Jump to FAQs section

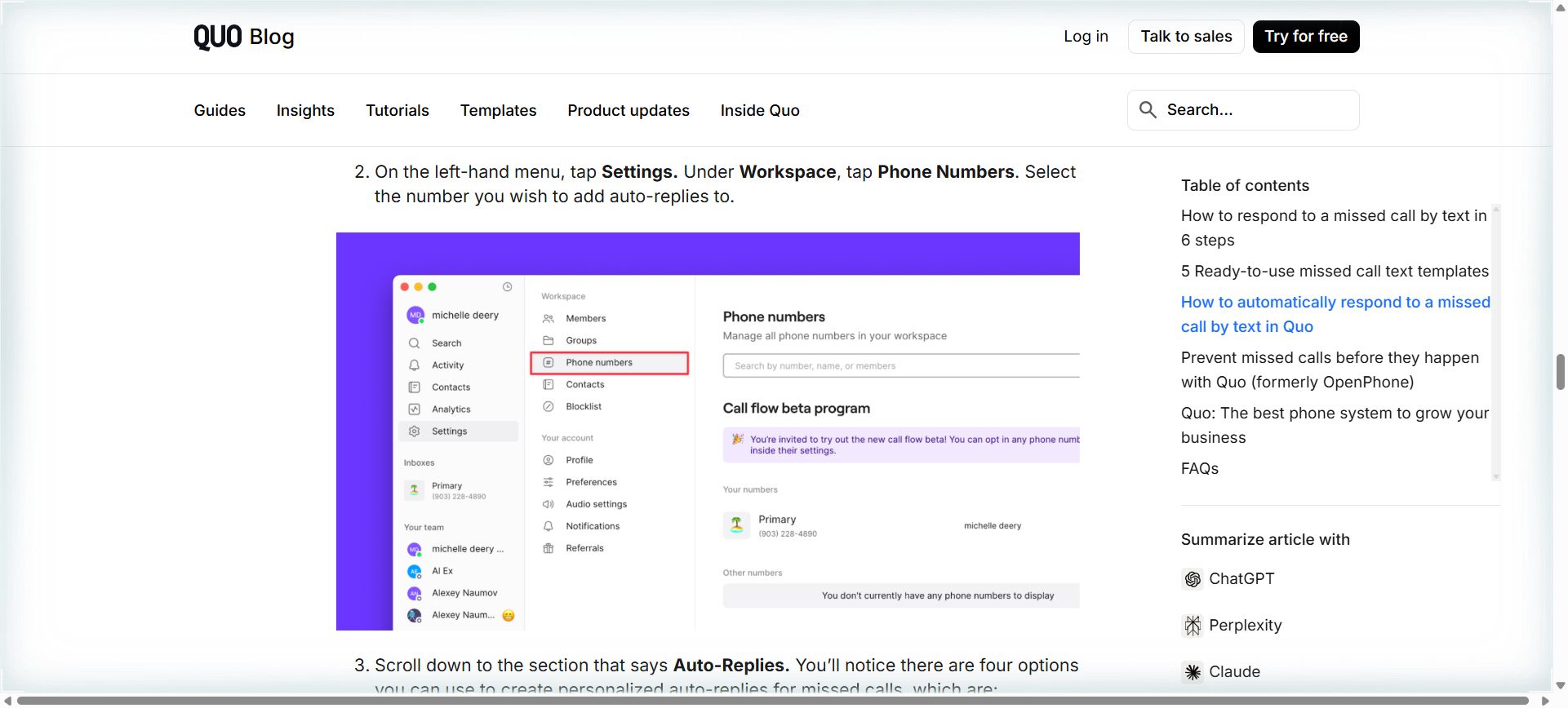[x=1200, y=468]
